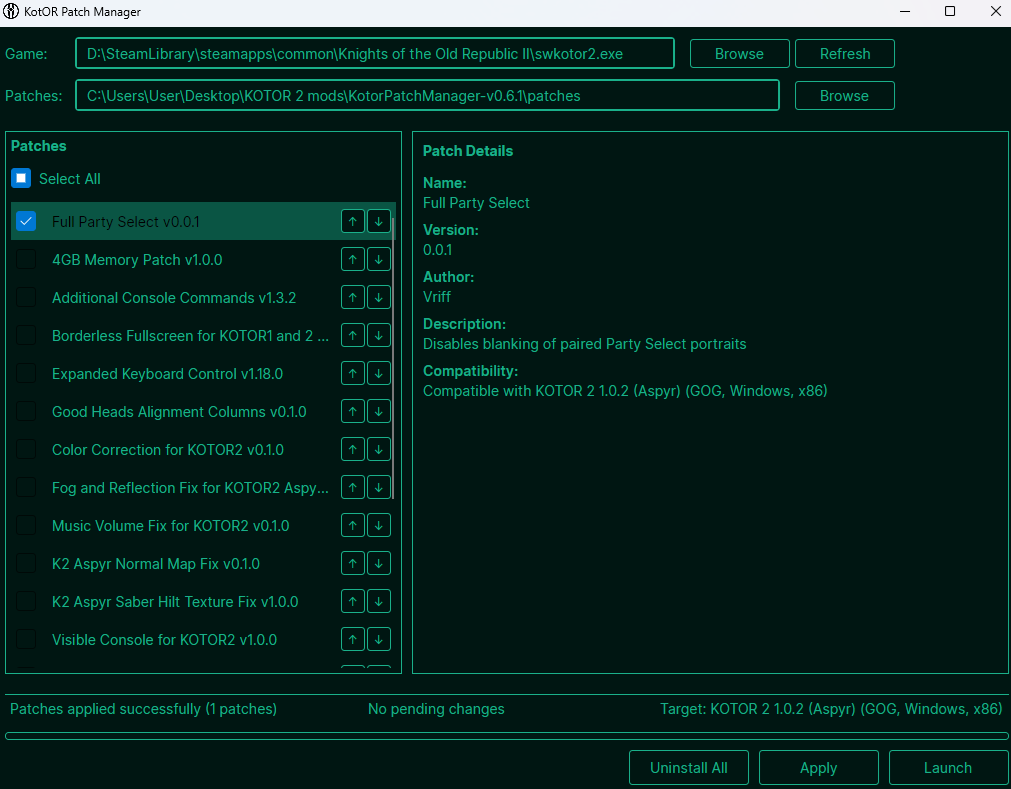Move Expanded Keyboard Control patch down
Viewport: 1011px width, 789px height.
(x=378, y=373)
